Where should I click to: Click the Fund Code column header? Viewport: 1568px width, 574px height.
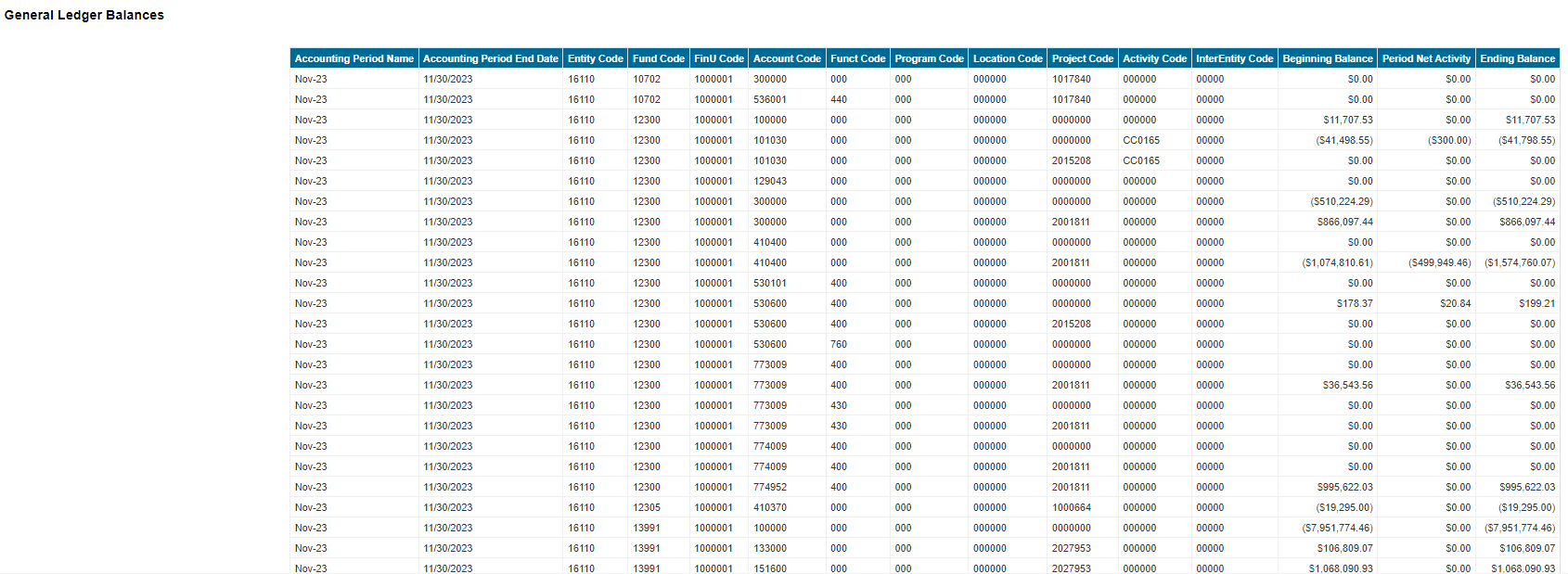click(x=658, y=58)
